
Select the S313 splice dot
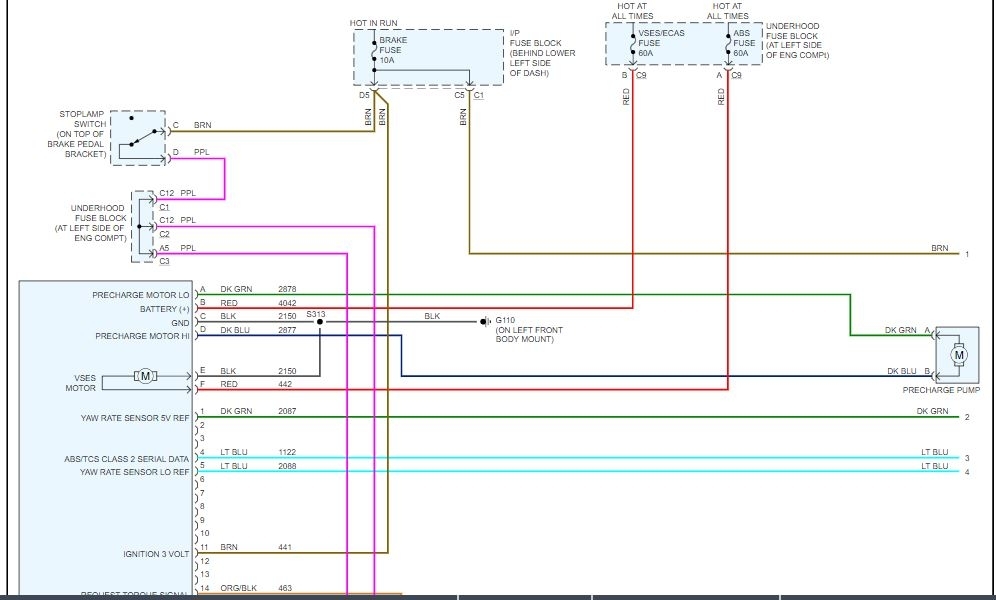pyautogui.click(x=320, y=322)
